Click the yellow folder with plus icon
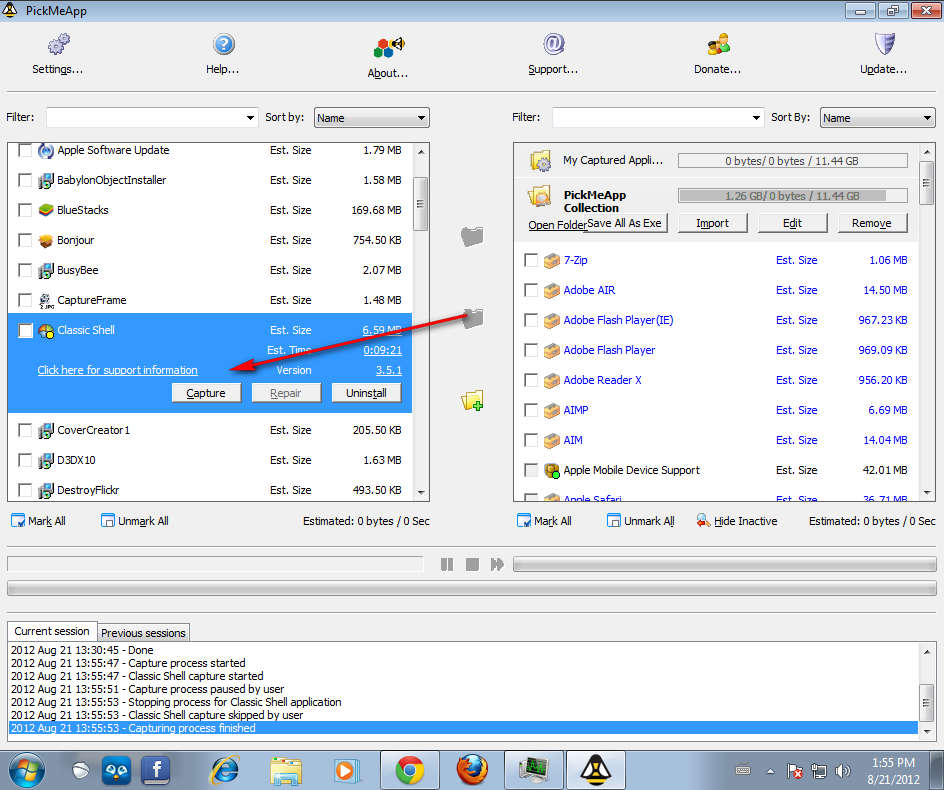The height and width of the screenshot is (790, 944). coord(472,402)
